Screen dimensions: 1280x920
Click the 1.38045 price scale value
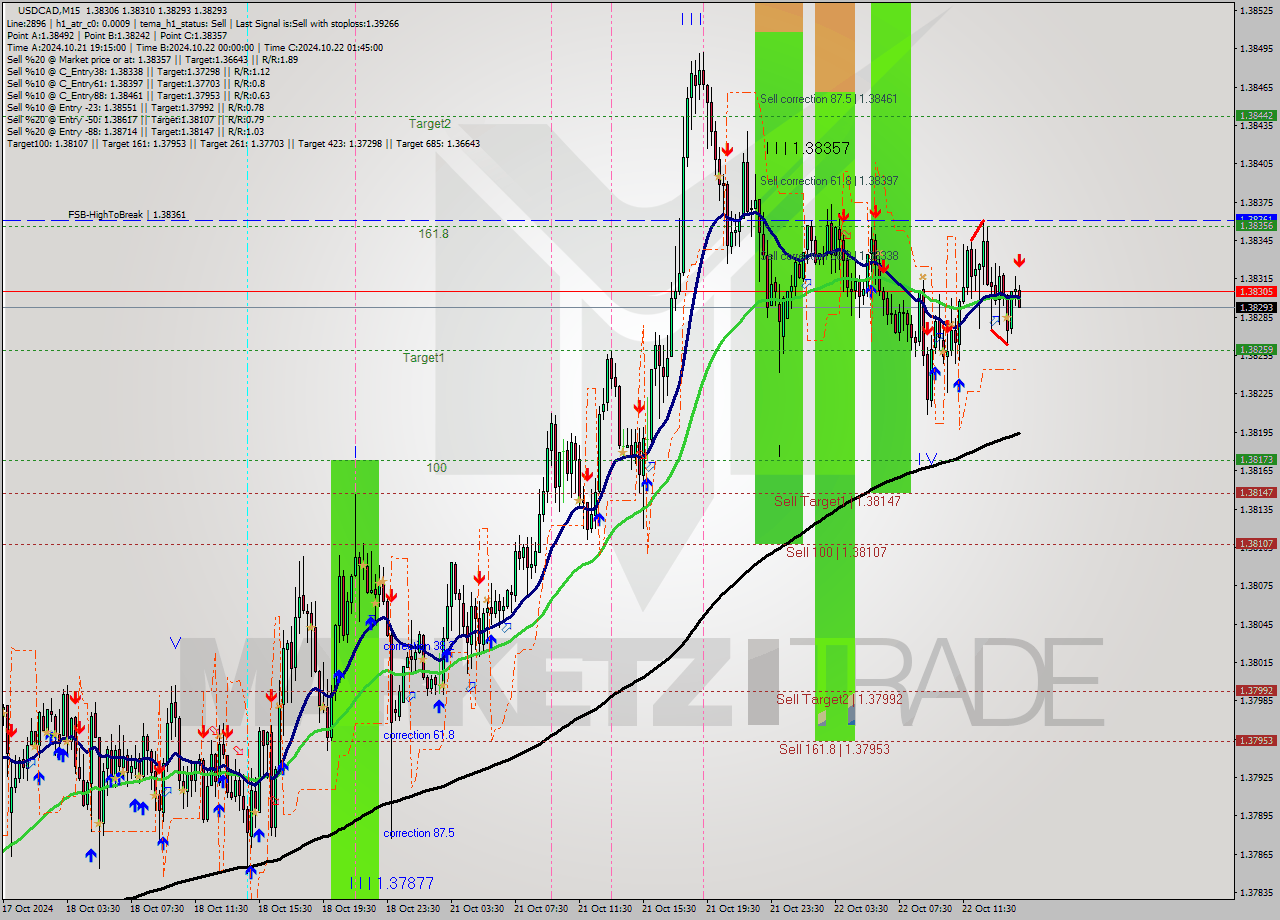coord(1256,624)
